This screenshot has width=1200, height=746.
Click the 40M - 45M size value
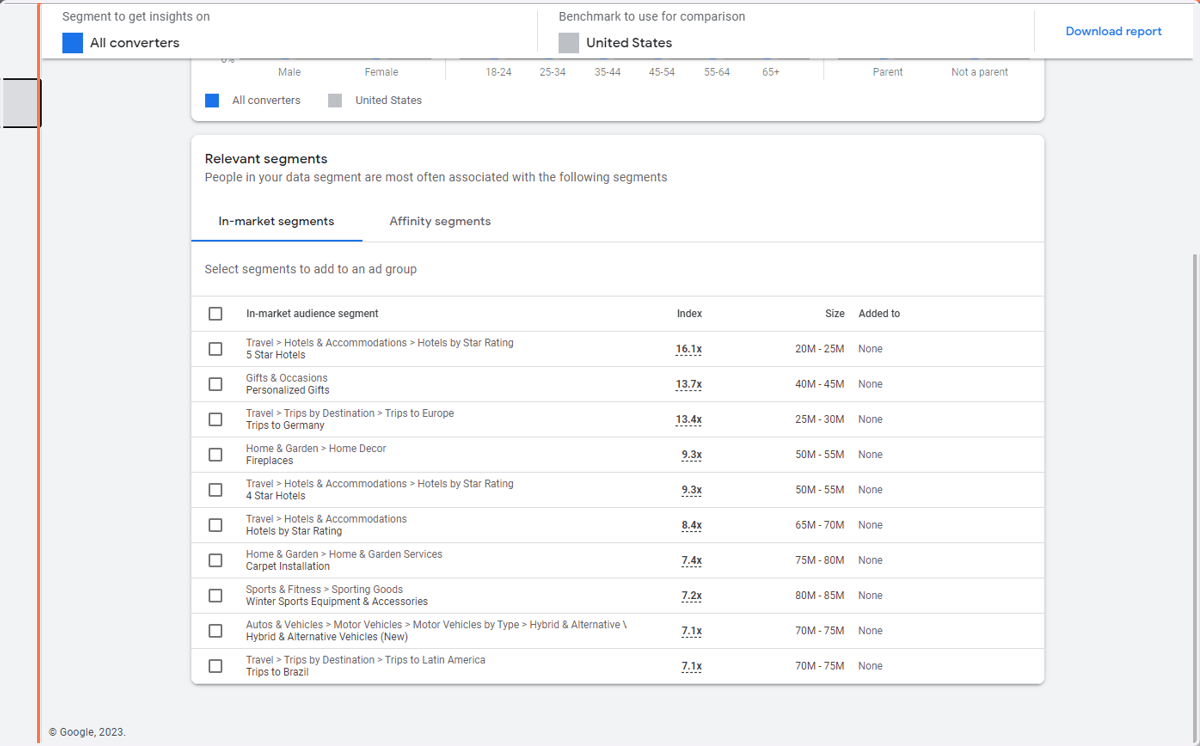pyautogui.click(x=819, y=384)
